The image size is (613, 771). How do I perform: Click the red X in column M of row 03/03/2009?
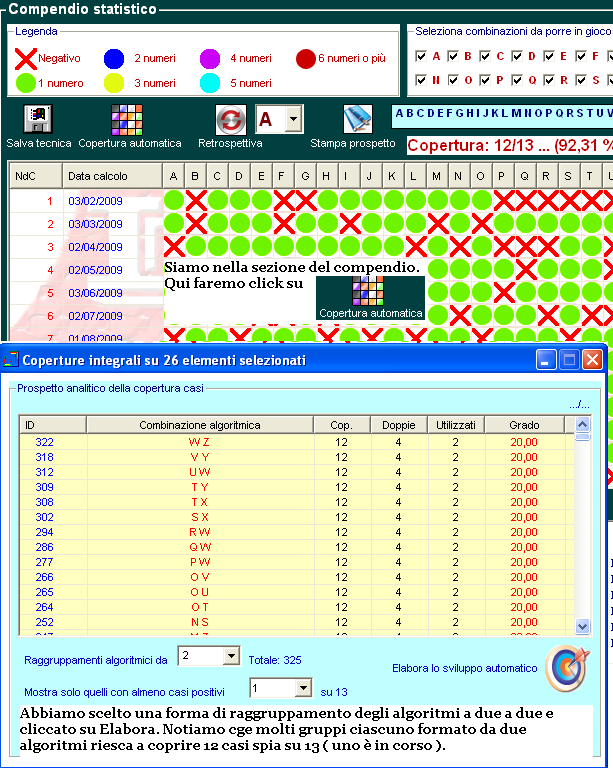[x=438, y=224]
